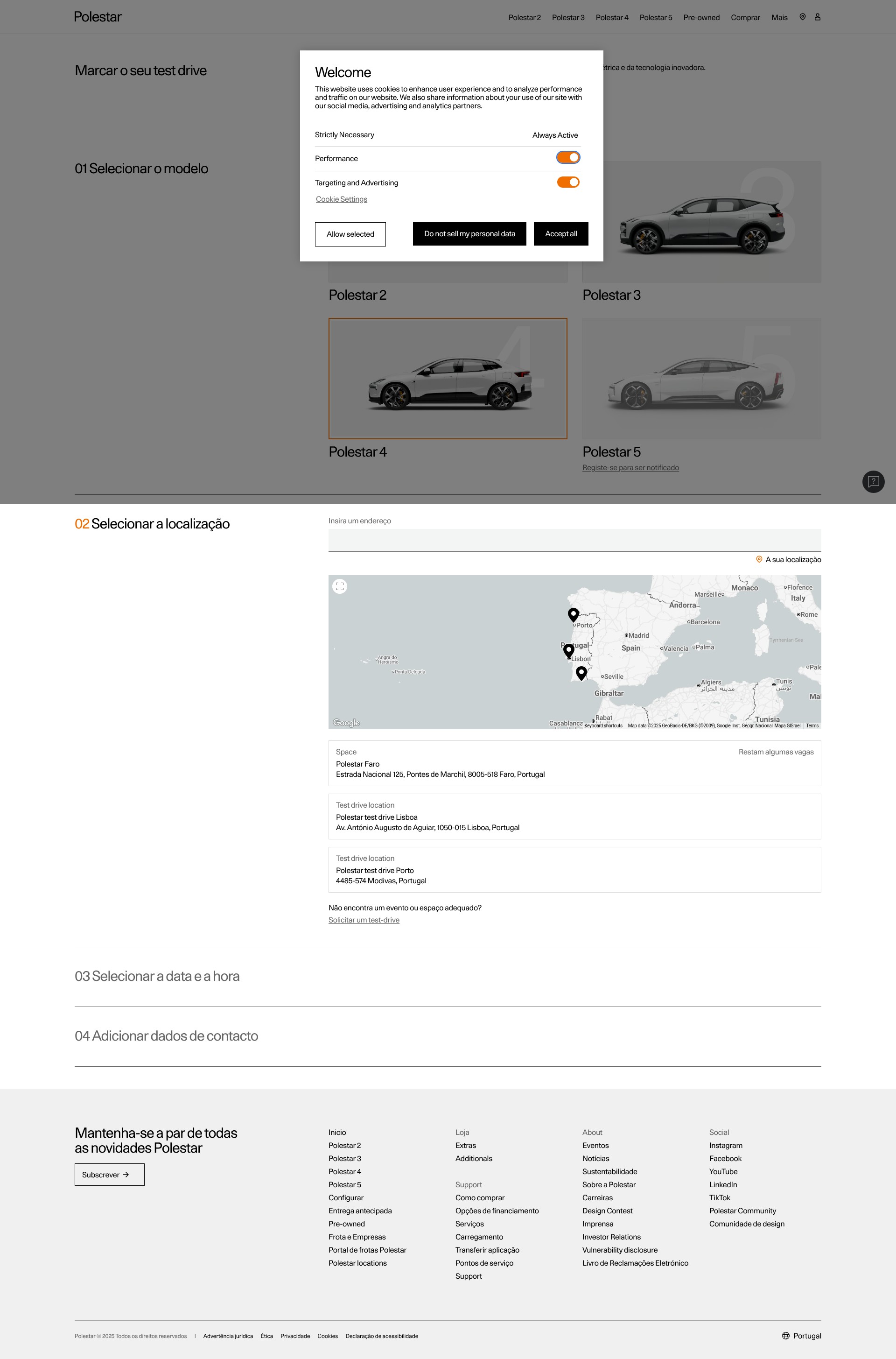Click the globe icon beside Portugal

[786, 1336]
